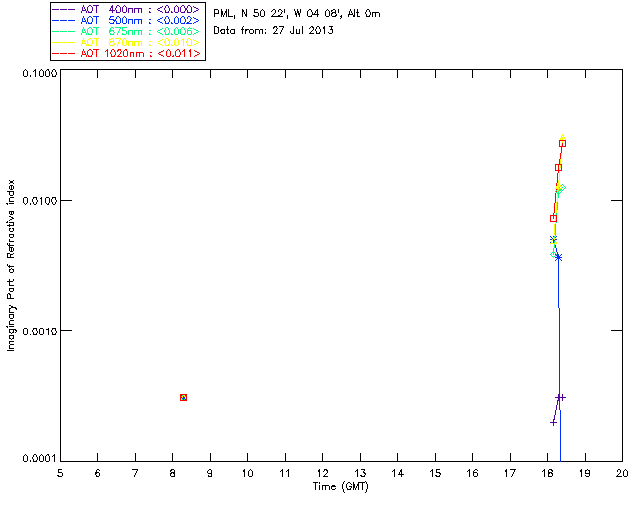Select legend text 'AOT 1020nm : <0.011>'
Viewport: 640px width, 512px height.
(140, 53)
